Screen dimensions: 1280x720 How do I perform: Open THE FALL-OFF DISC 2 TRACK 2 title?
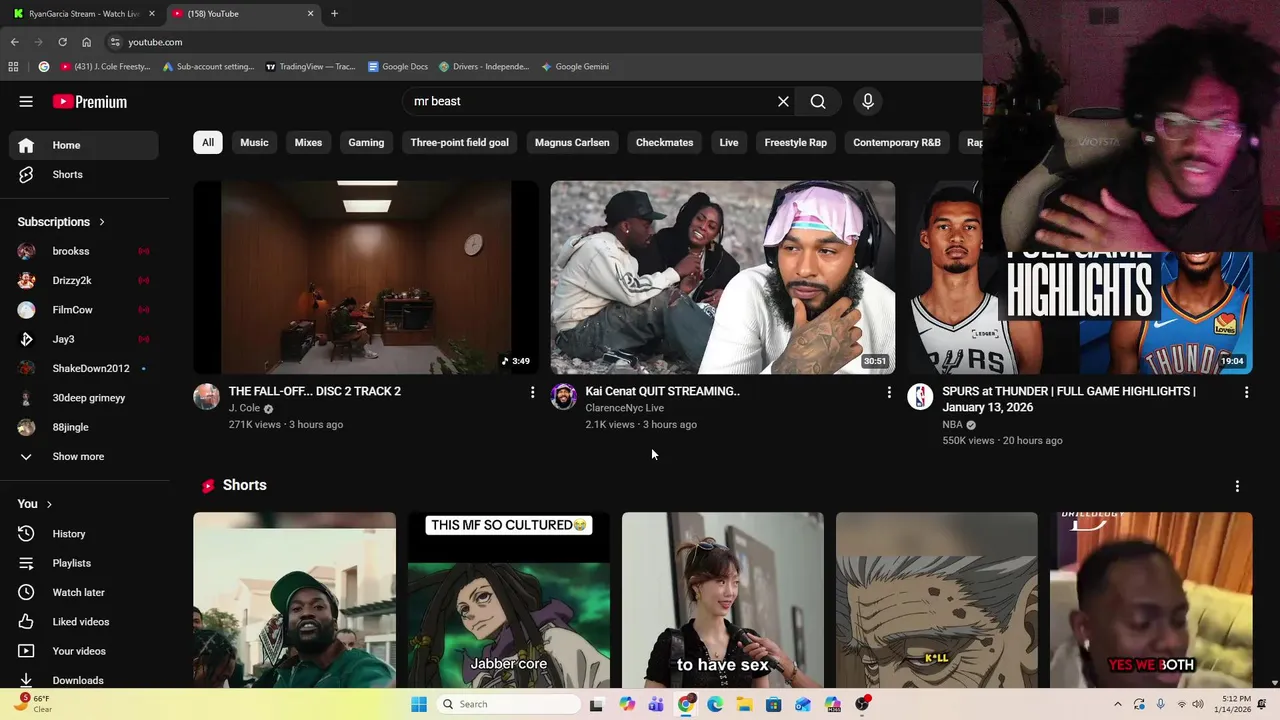[314, 391]
